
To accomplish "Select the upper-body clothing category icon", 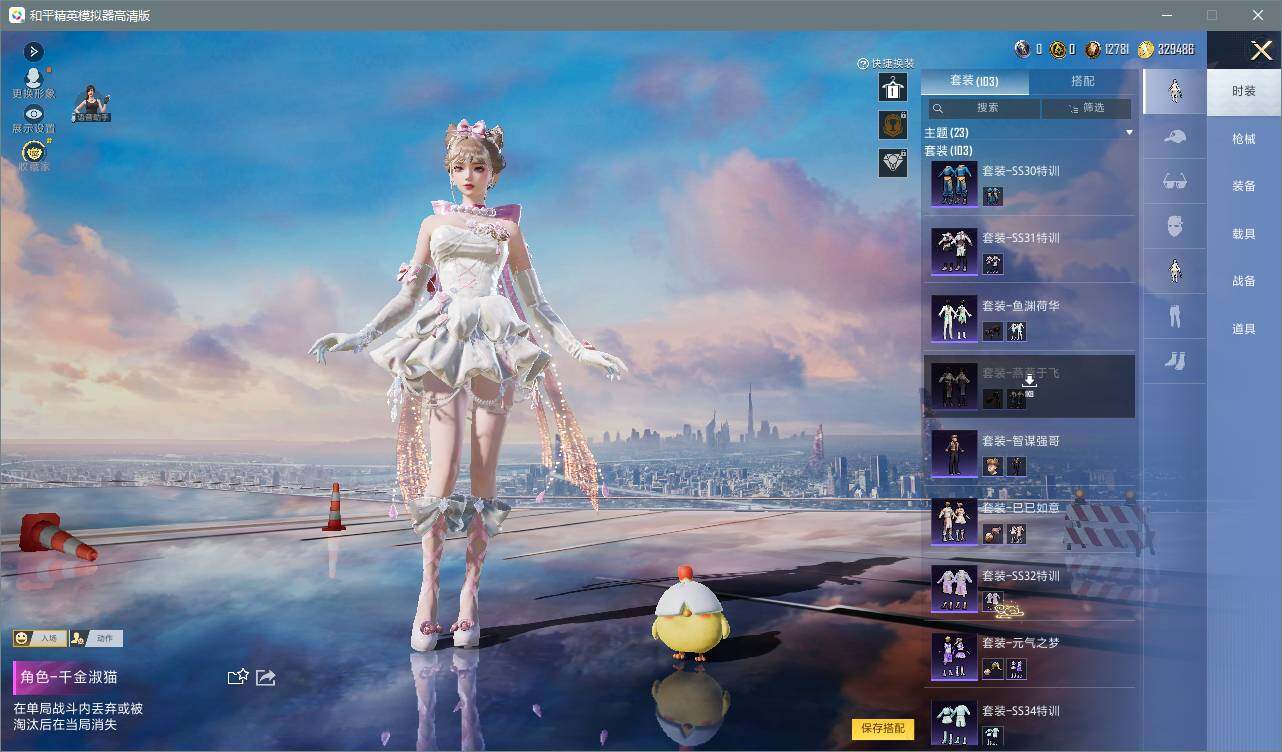I will pos(1175,271).
